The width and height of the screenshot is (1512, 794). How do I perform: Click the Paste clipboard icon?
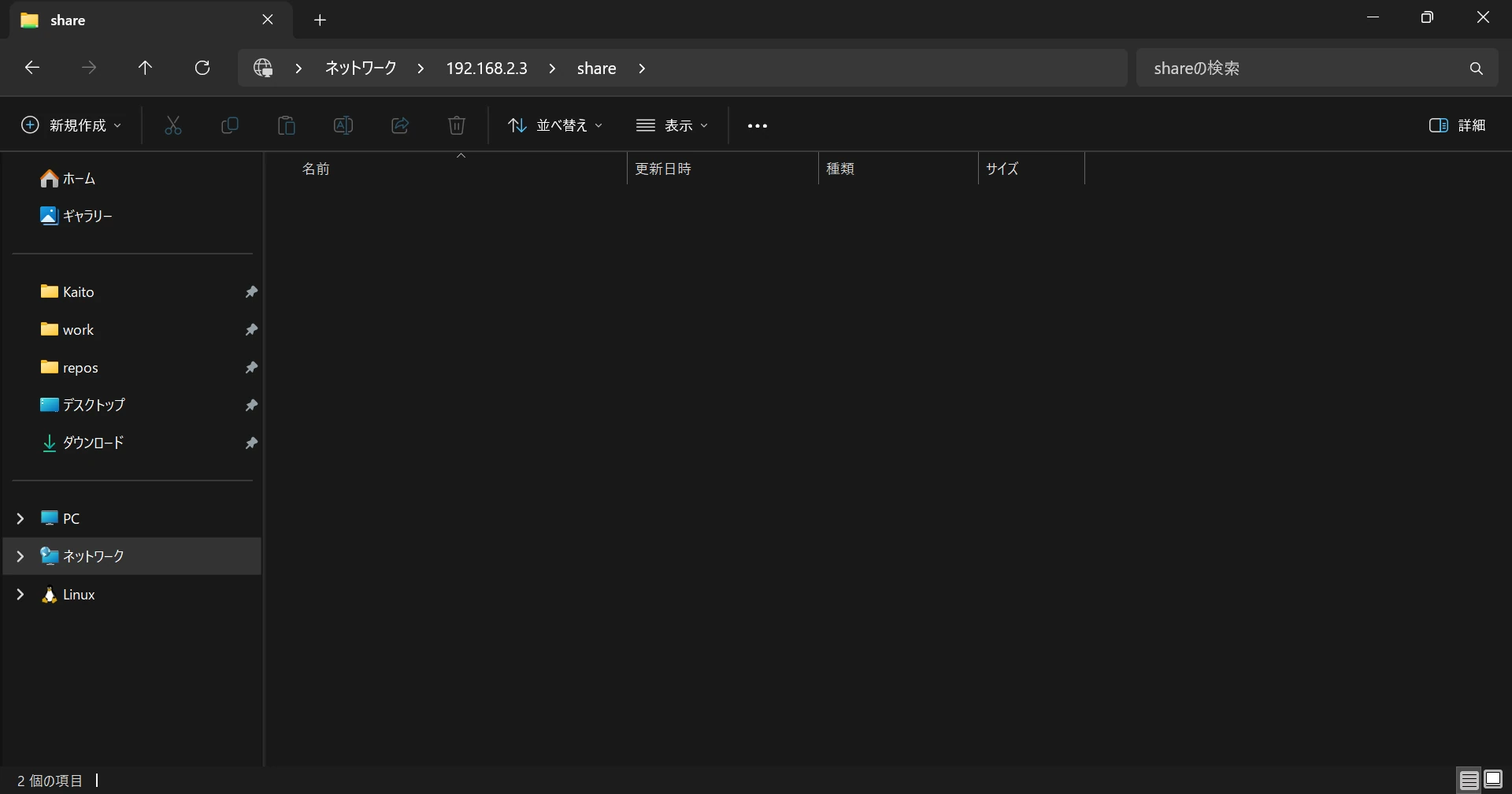287,125
